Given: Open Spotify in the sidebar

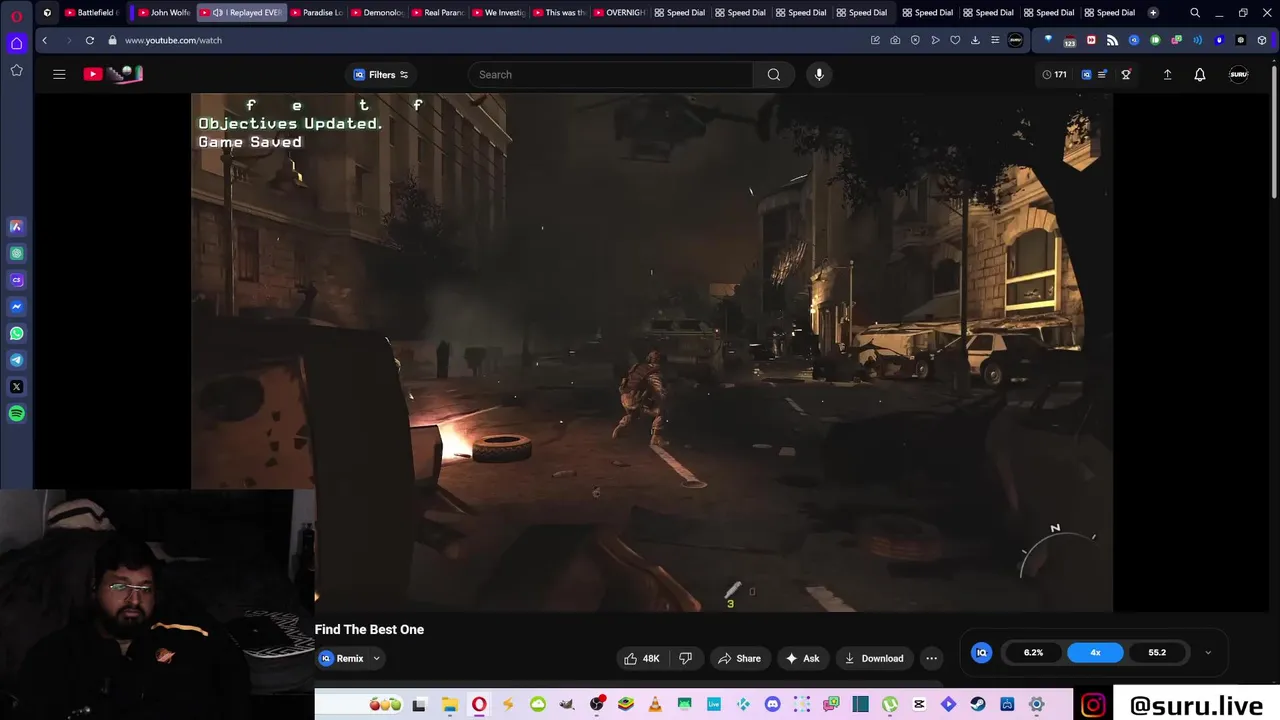Looking at the screenshot, I should coord(17,413).
